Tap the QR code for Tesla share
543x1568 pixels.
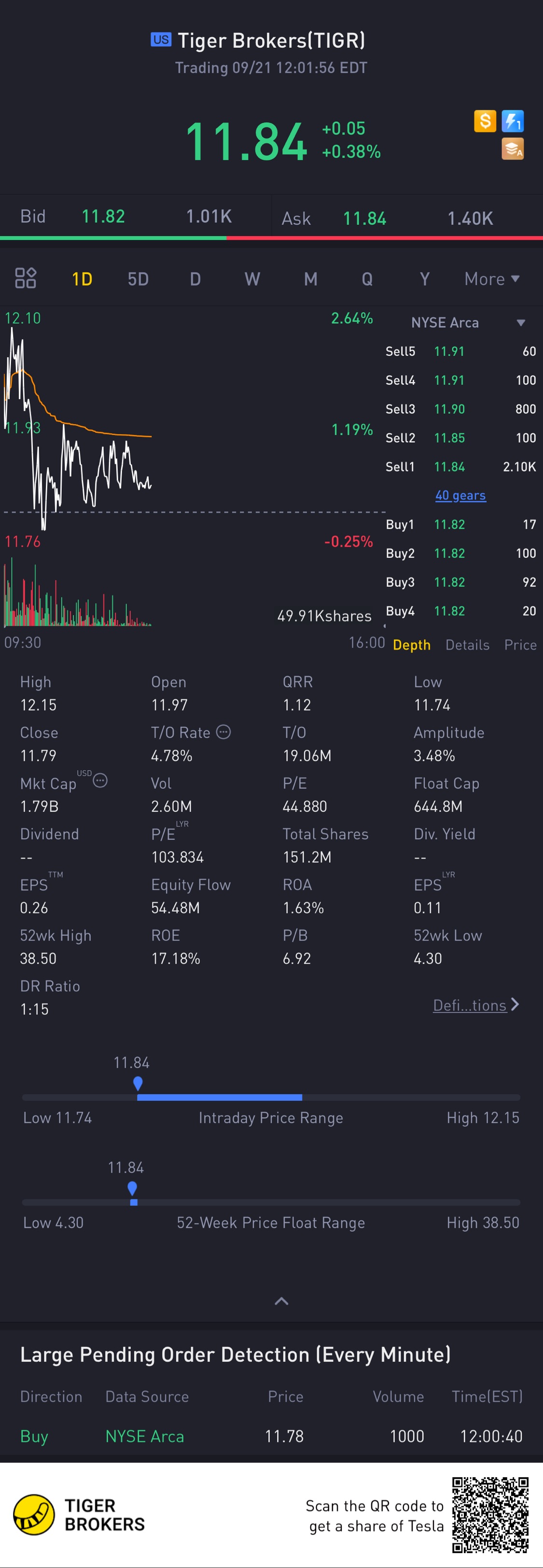click(490, 1514)
